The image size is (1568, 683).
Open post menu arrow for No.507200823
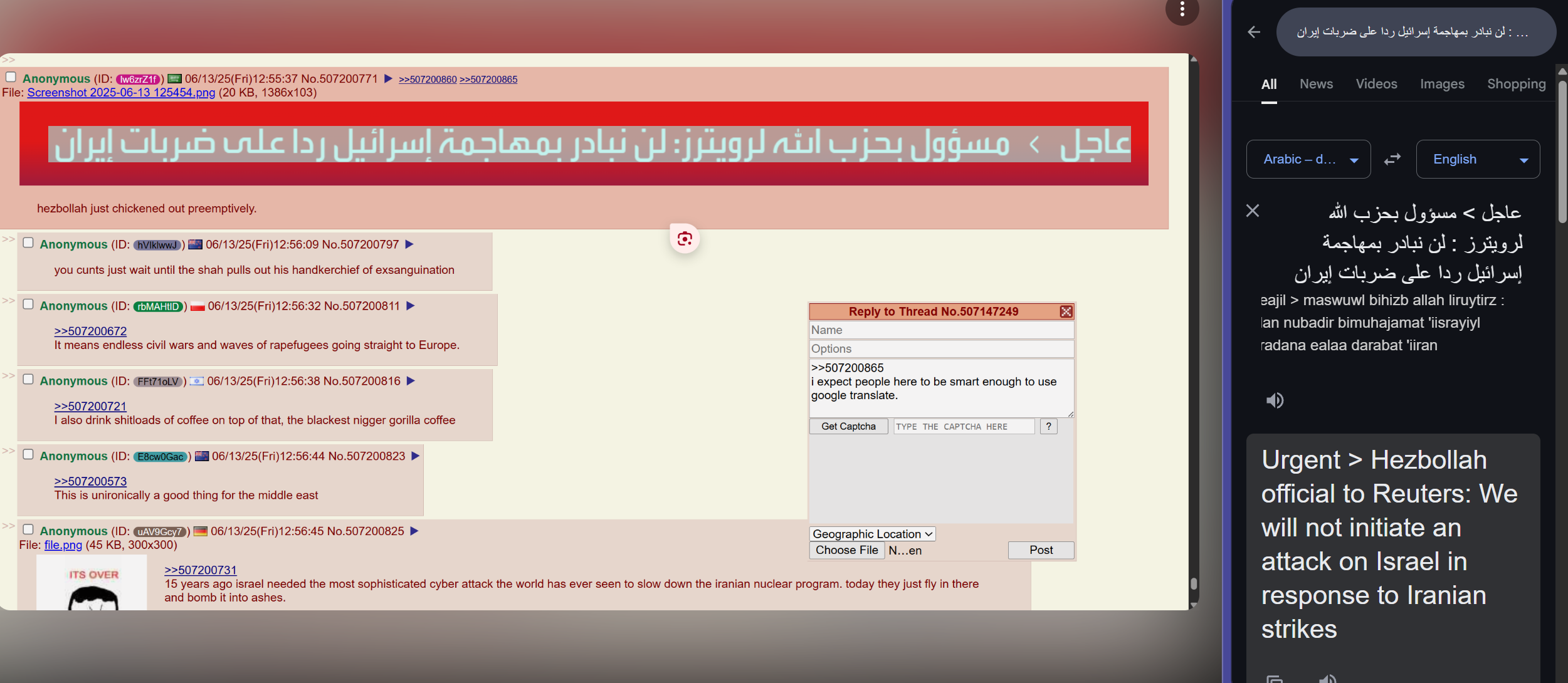[x=415, y=456]
